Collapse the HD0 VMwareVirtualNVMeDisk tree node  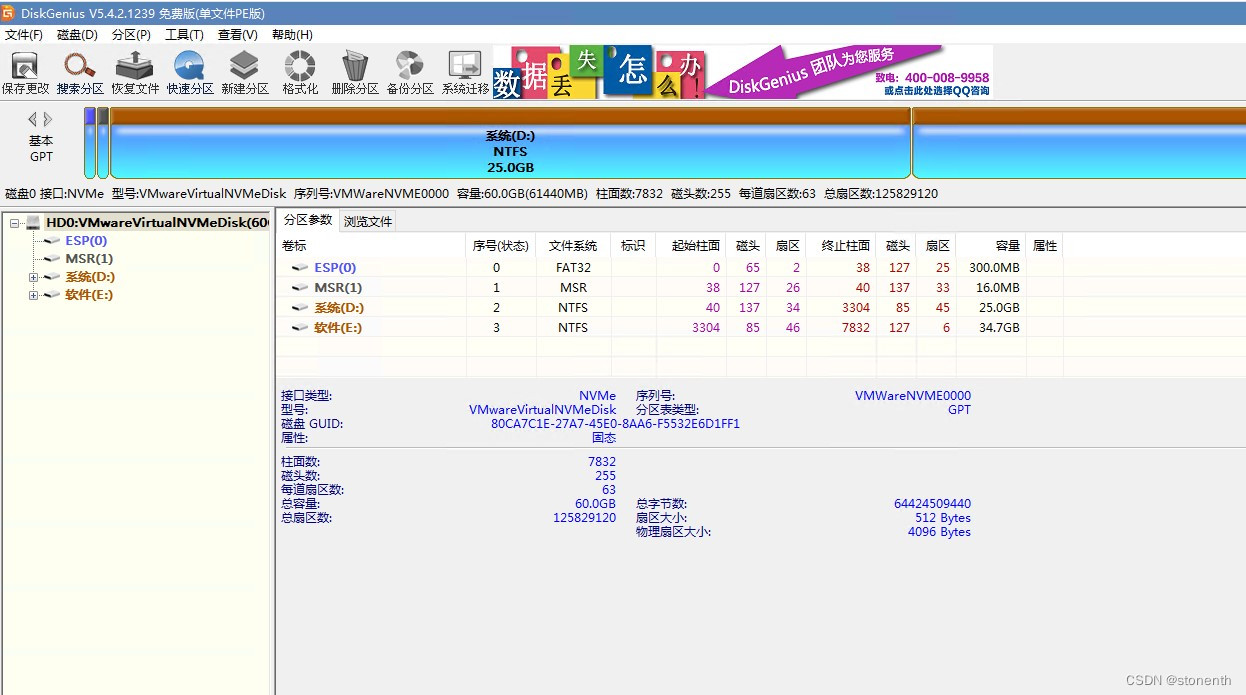pos(14,223)
